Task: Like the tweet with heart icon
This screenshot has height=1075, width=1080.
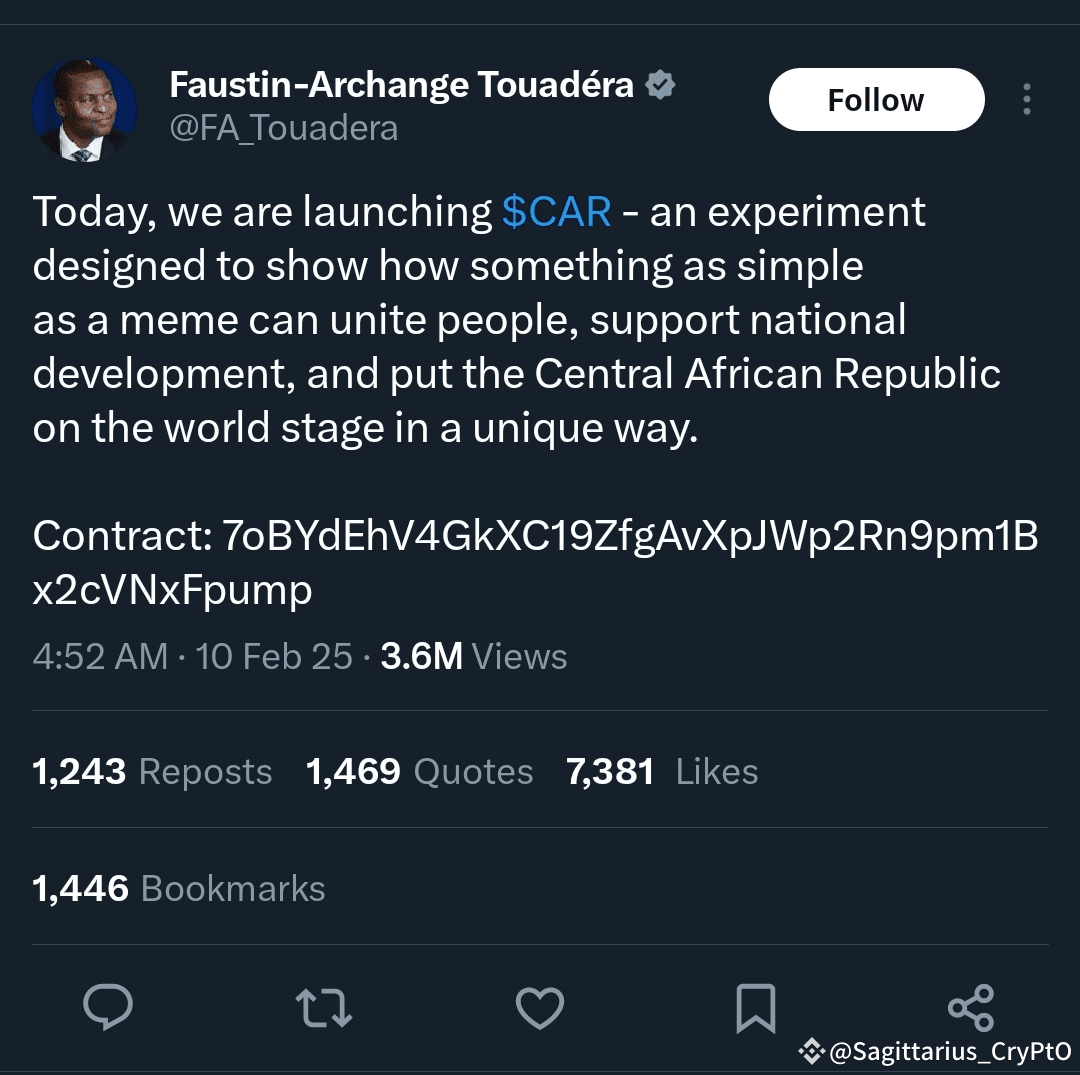Action: 540,1007
